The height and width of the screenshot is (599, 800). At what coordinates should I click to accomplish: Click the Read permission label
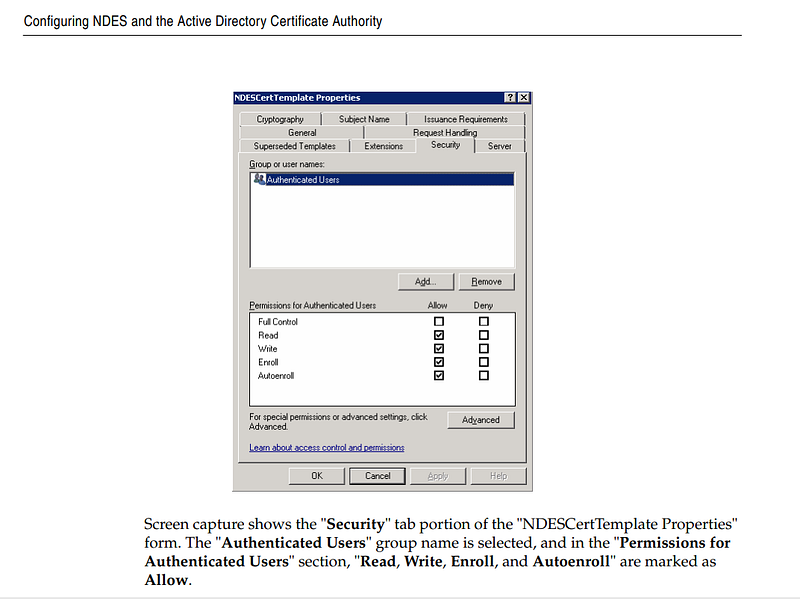tap(268, 335)
